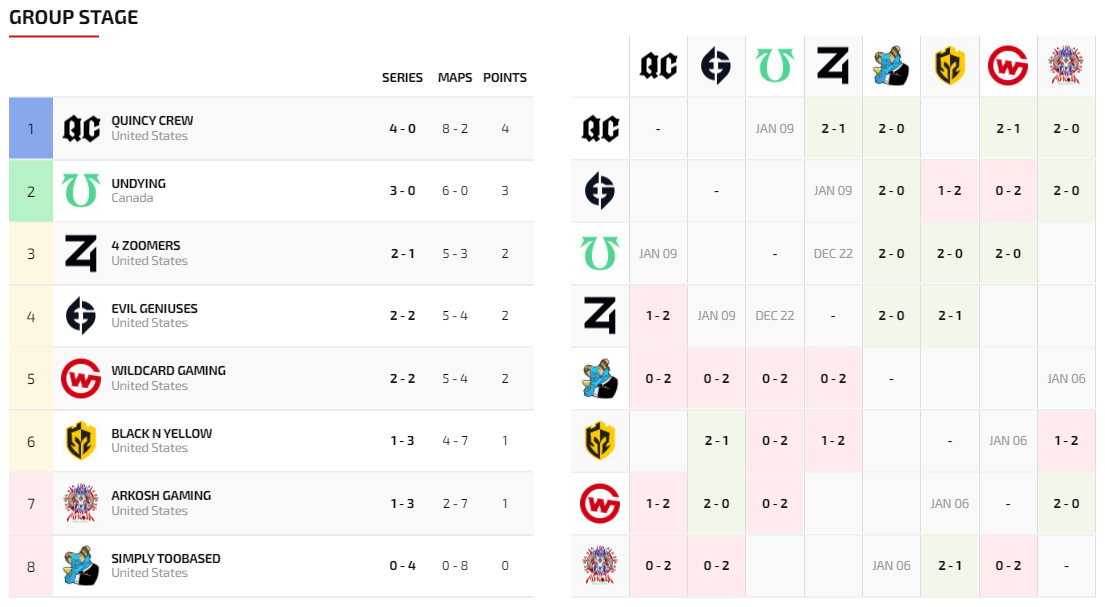
Task: Click Quincy Crew logo in standings list
Action: (x=81, y=128)
